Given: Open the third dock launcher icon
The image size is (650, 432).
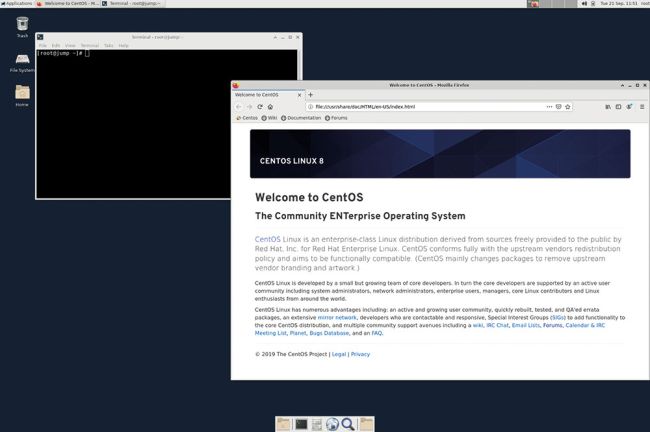Looking at the screenshot, I should [317, 424].
